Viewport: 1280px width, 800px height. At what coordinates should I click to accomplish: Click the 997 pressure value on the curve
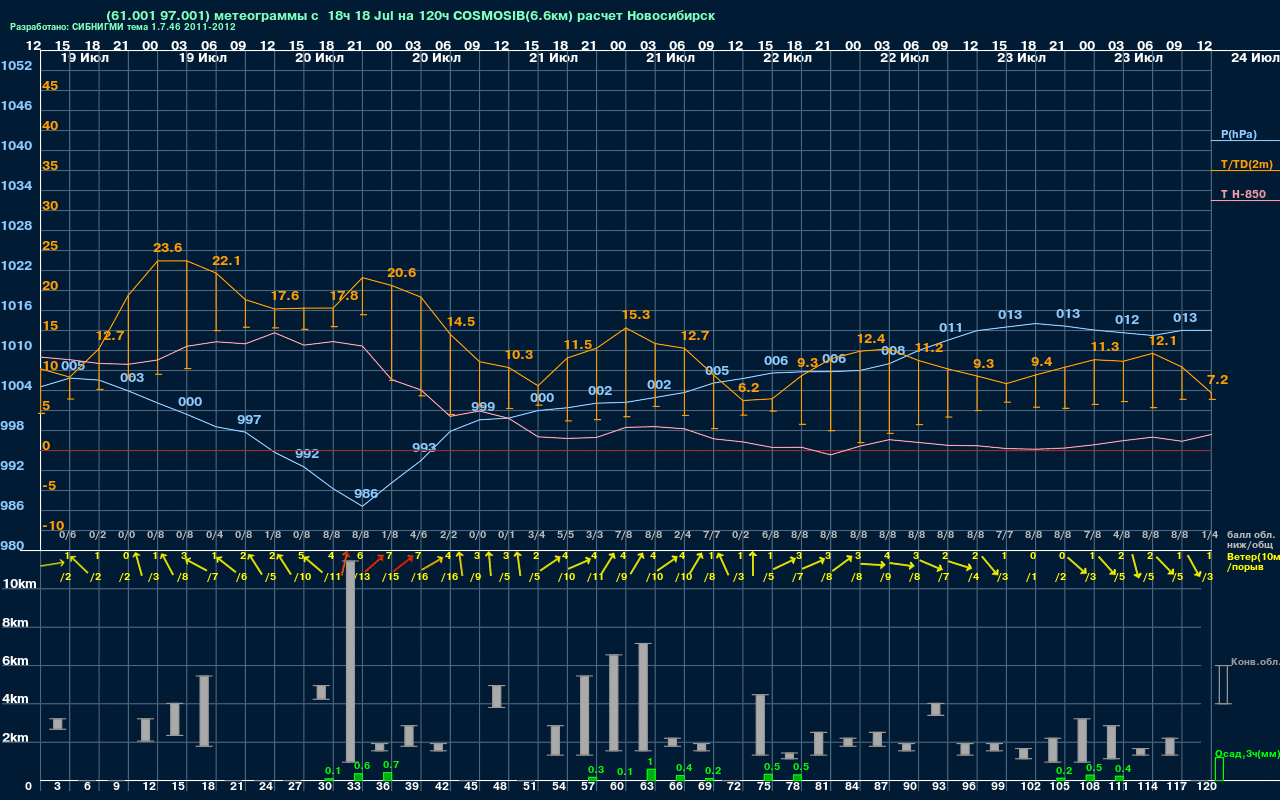[x=249, y=419]
